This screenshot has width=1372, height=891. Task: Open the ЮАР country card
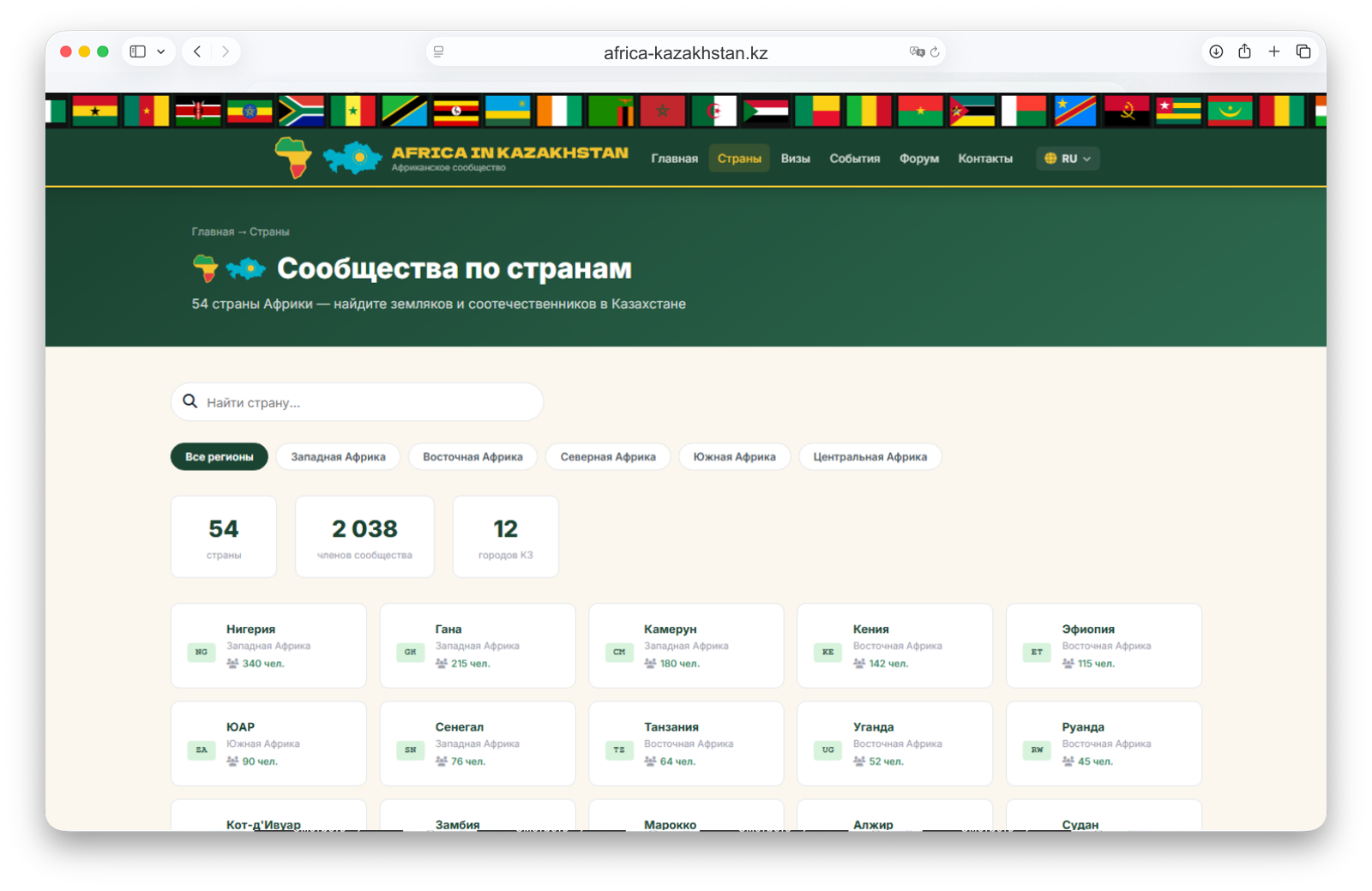click(268, 744)
